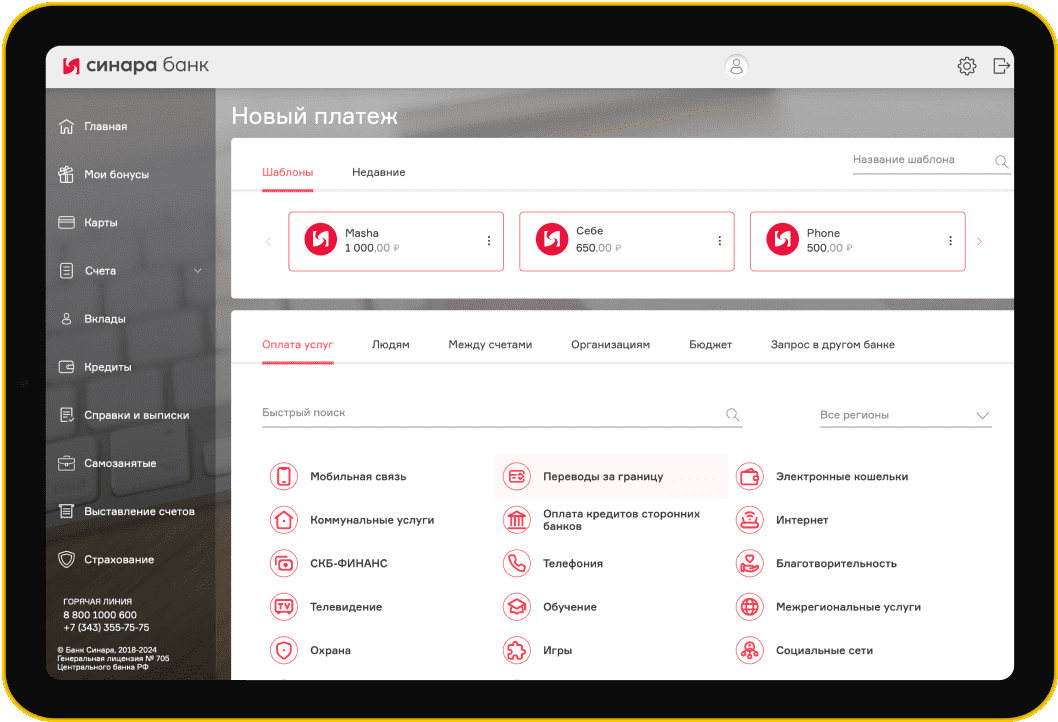Open Мои бонусы in the sidebar
Viewport: 1058px width, 722px height.
coord(116,175)
